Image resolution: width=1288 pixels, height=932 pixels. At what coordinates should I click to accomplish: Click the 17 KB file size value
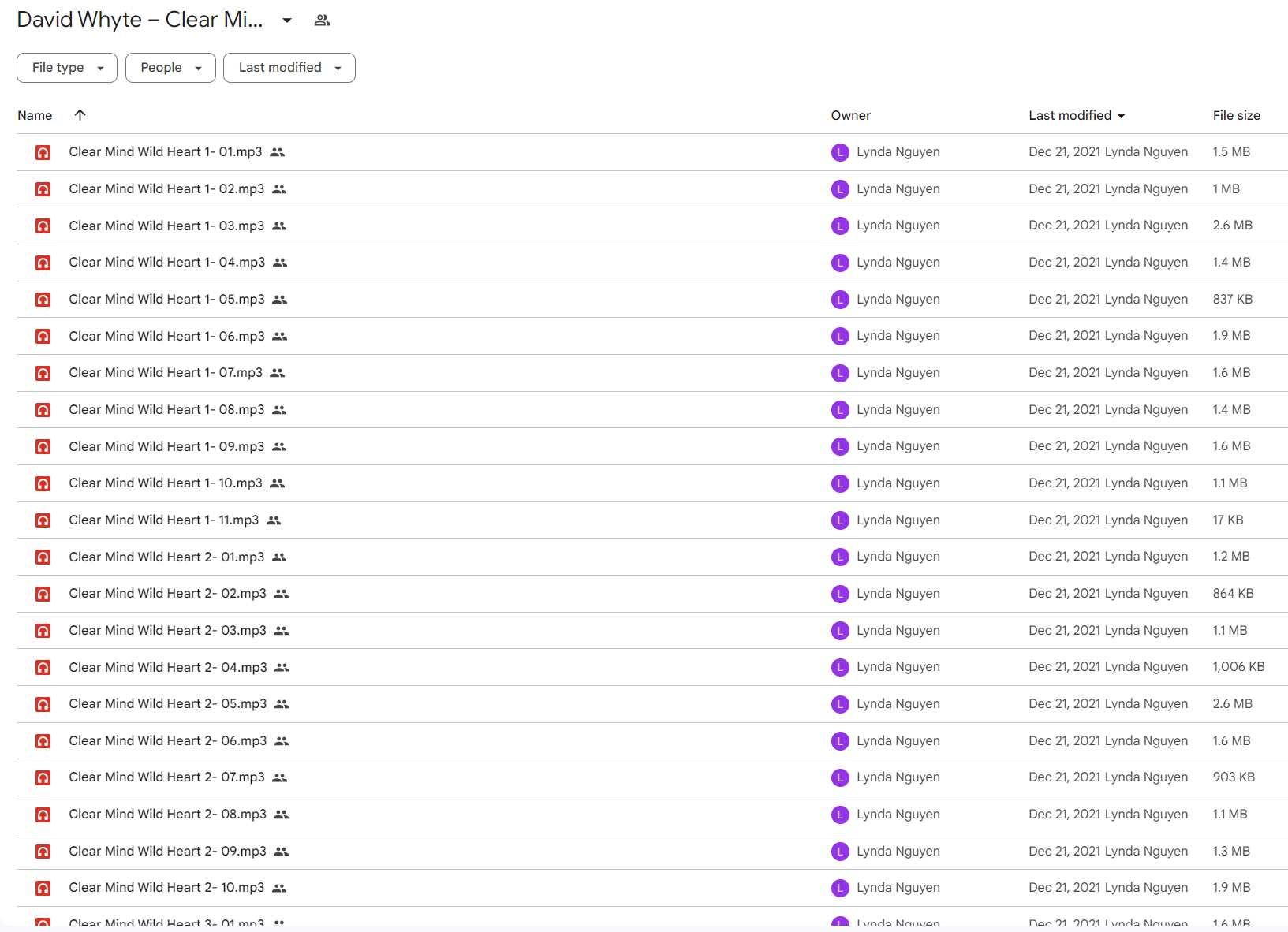[1228, 520]
